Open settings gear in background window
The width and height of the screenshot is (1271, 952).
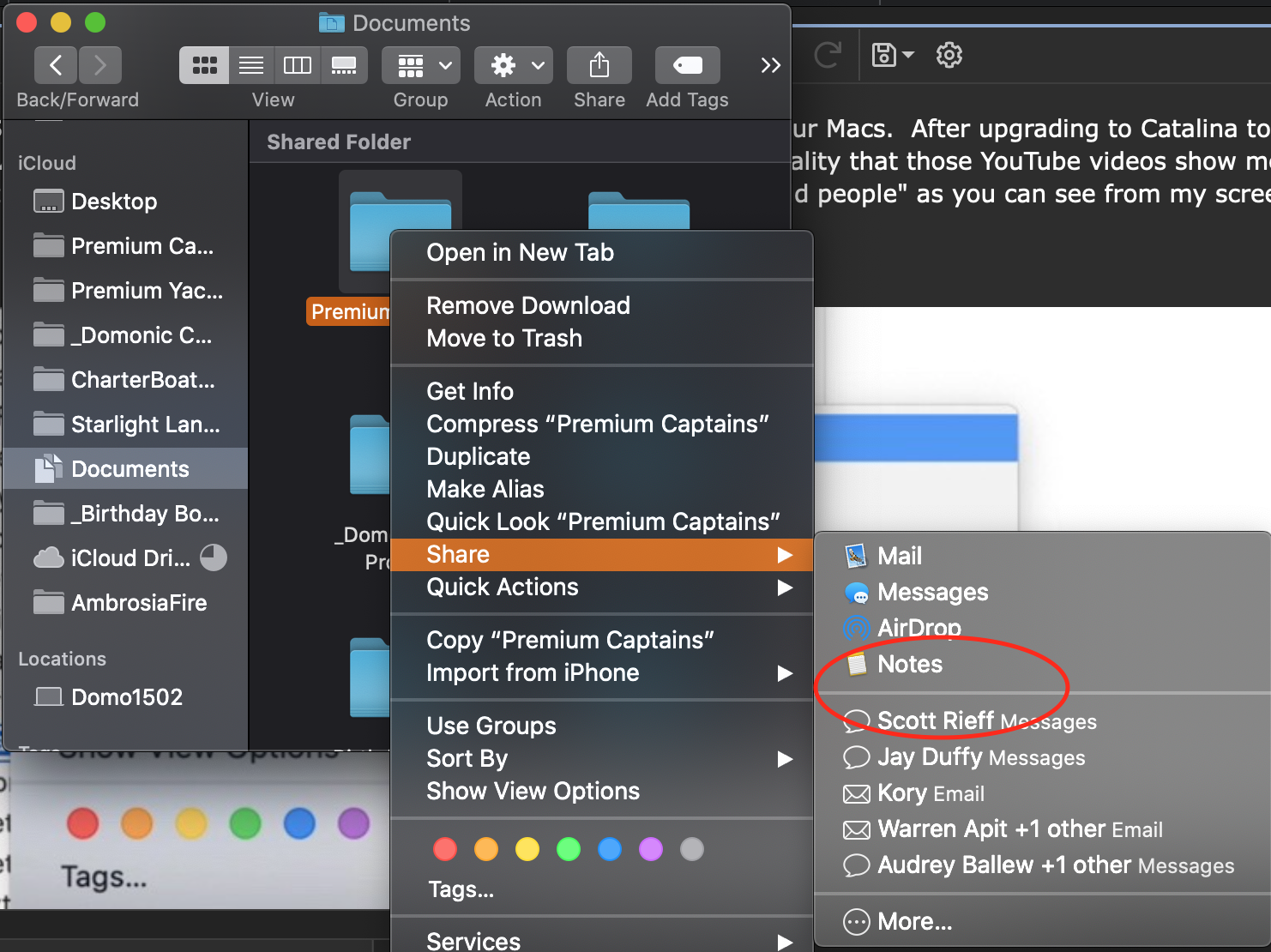[x=949, y=55]
